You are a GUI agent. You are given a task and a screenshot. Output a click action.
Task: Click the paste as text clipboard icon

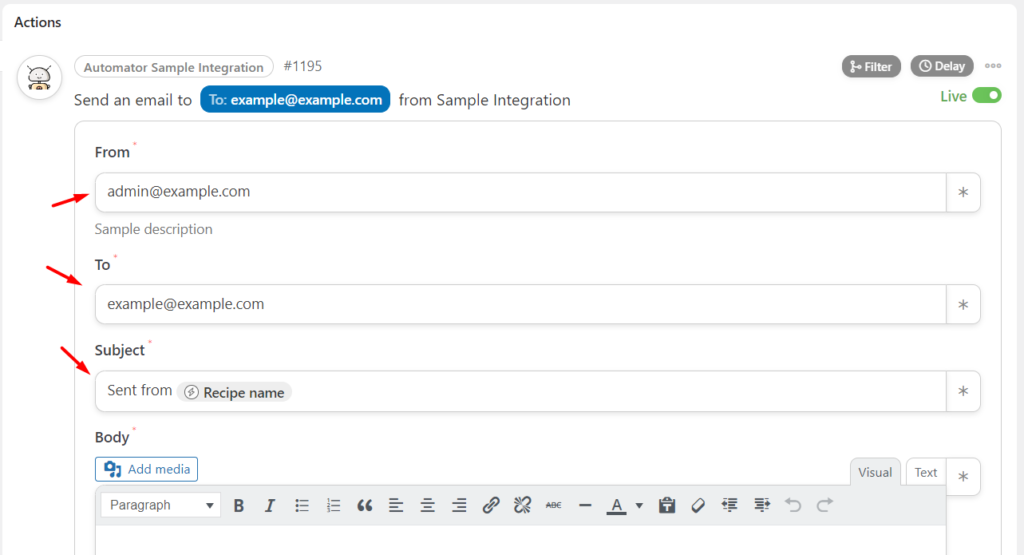[667, 506]
